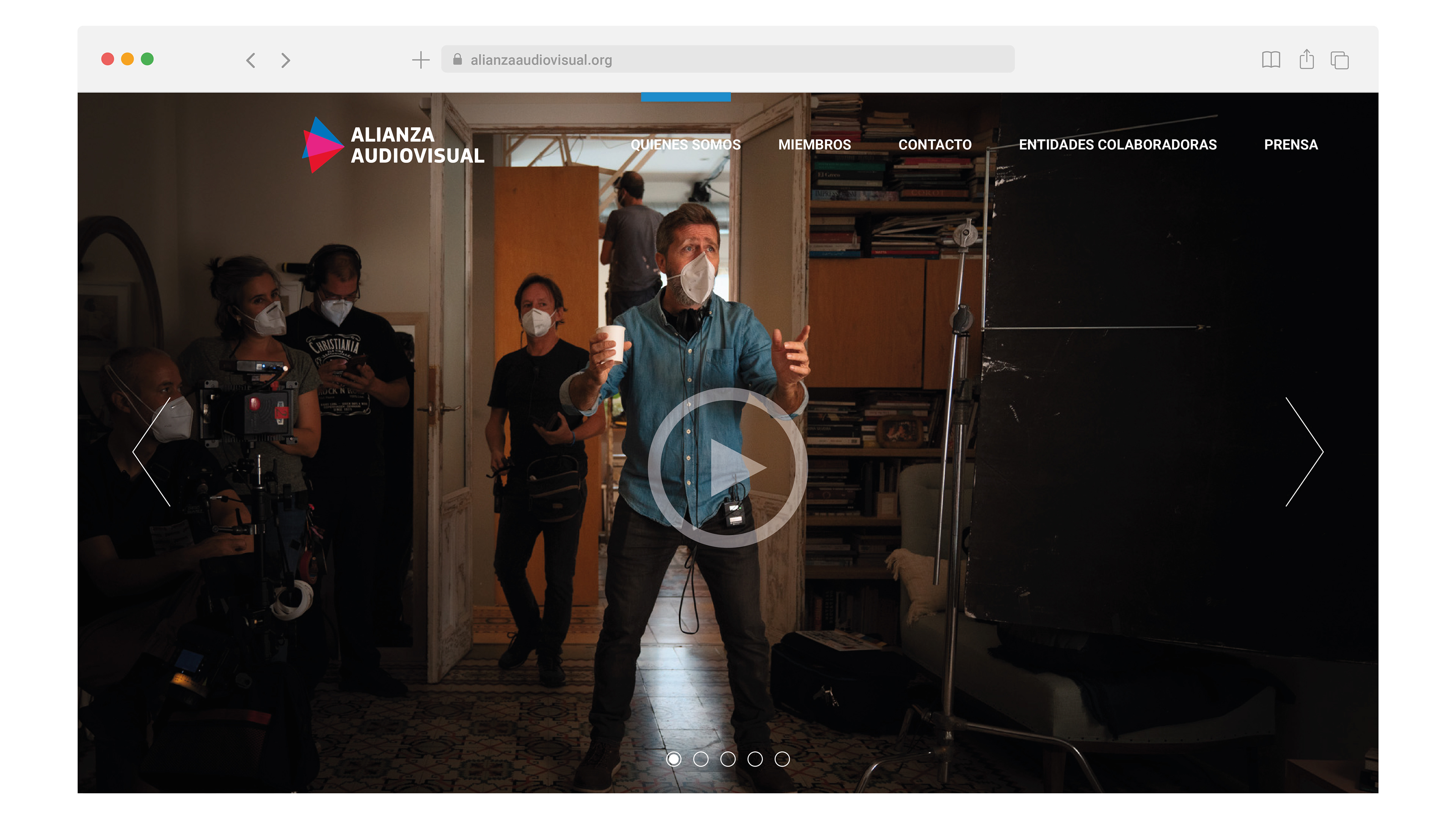1456x819 pixels.
Task: Navigate to the Prensa section
Action: coord(1291,145)
